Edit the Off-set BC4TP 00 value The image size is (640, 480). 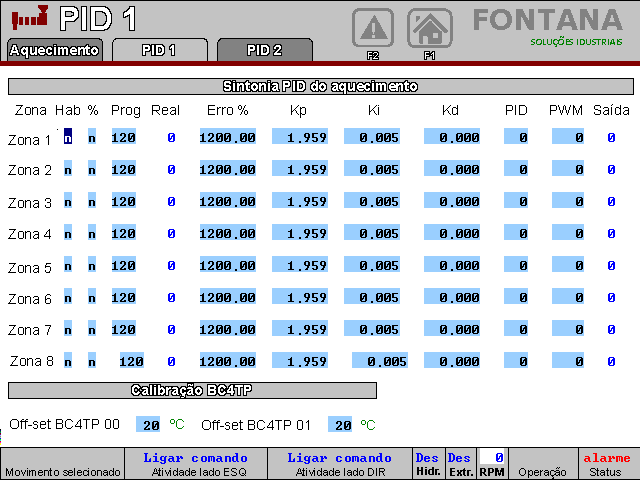tap(148, 425)
